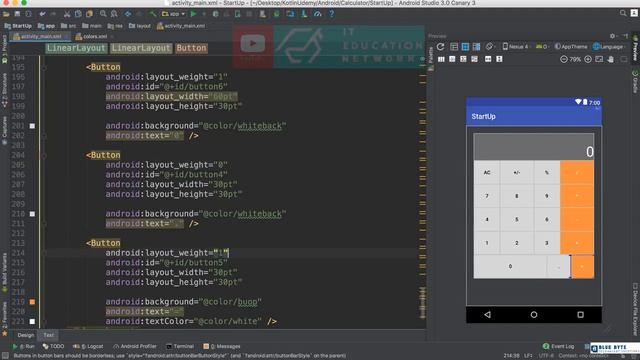Click Back navigation triangle in device preview
Screen dimensions: 640x360
[487, 315]
